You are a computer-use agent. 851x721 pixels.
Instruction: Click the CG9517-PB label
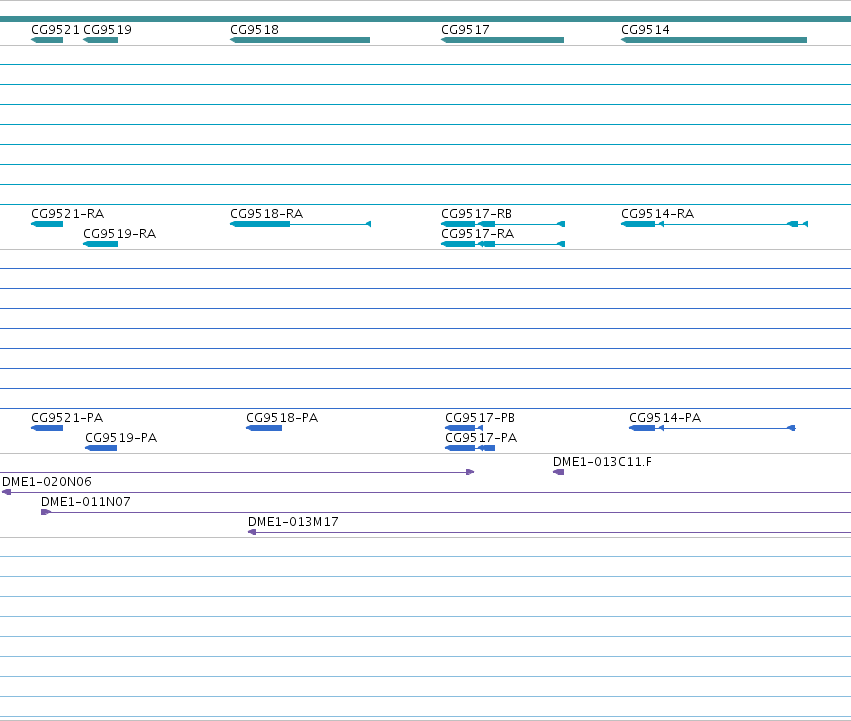click(480, 418)
